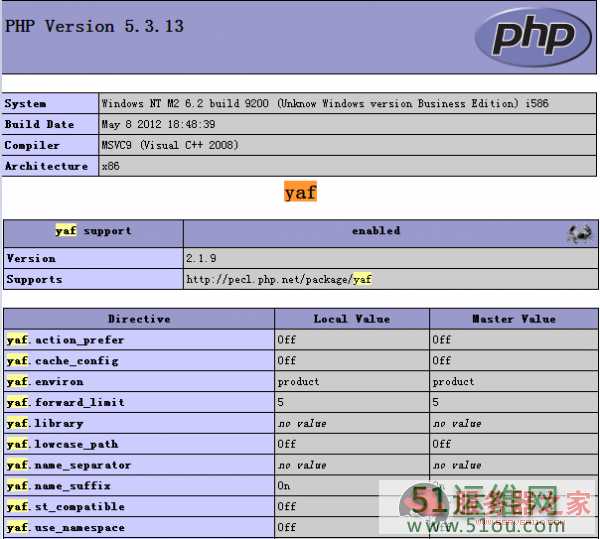Screen dimensions: 600x539
Task: Select the Windows NT M2 6.2 build value
Action: [x=347, y=103]
